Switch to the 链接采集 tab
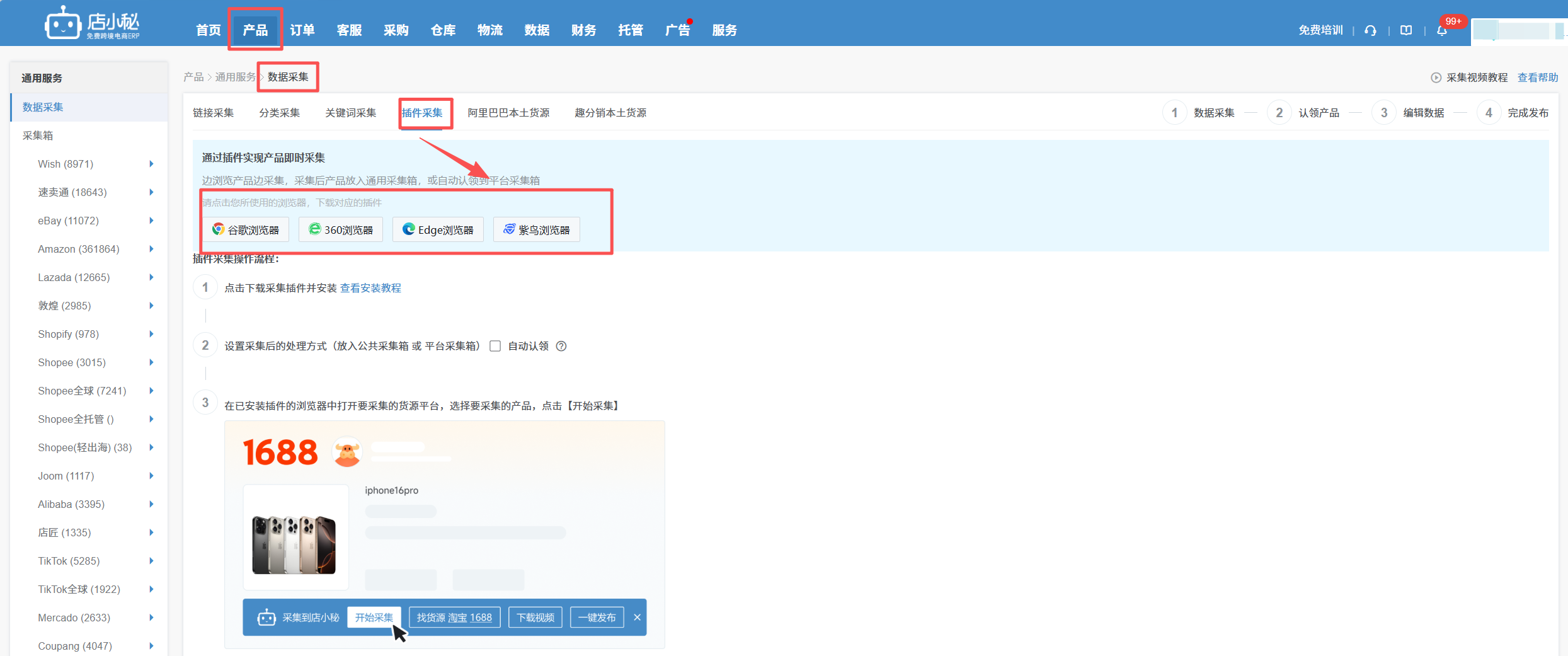 point(213,113)
